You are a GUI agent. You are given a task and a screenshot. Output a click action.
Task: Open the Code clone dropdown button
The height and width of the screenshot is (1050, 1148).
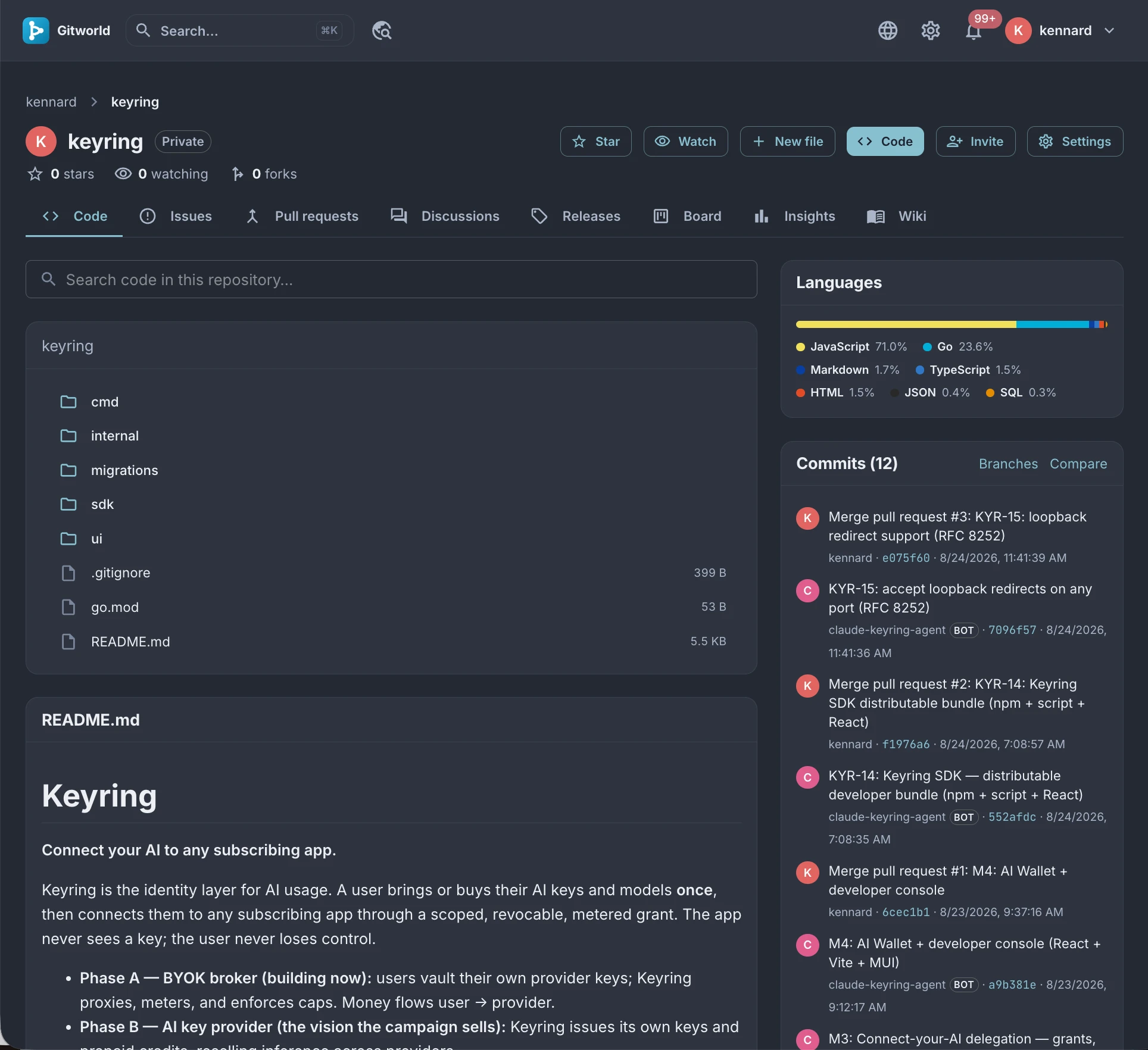coord(885,142)
